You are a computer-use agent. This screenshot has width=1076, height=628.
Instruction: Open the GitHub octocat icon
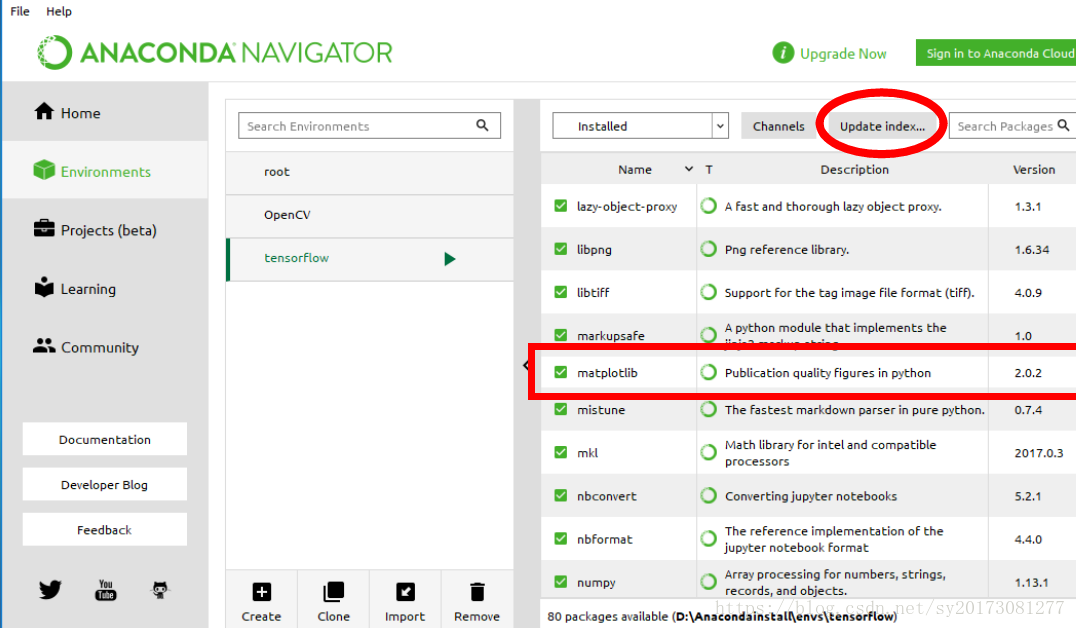[160, 590]
